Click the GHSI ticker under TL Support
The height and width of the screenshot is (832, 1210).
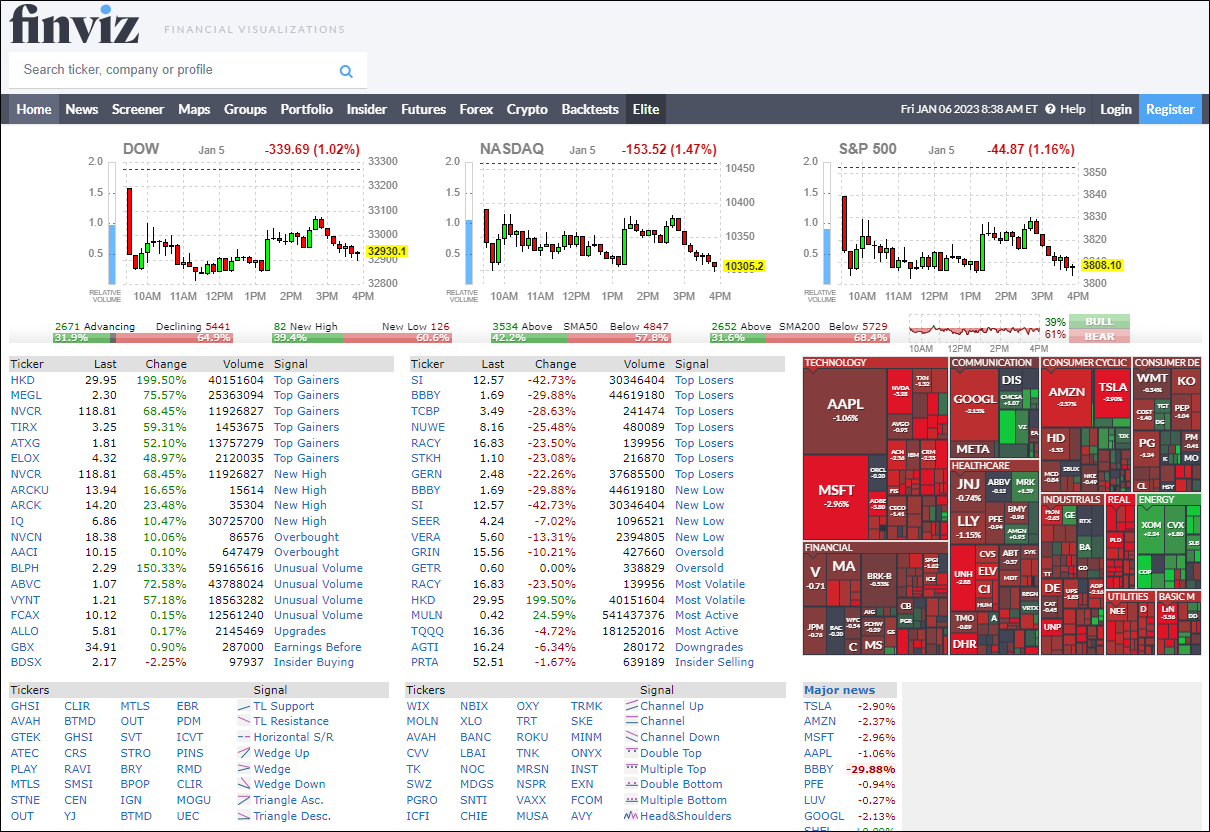coord(25,706)
